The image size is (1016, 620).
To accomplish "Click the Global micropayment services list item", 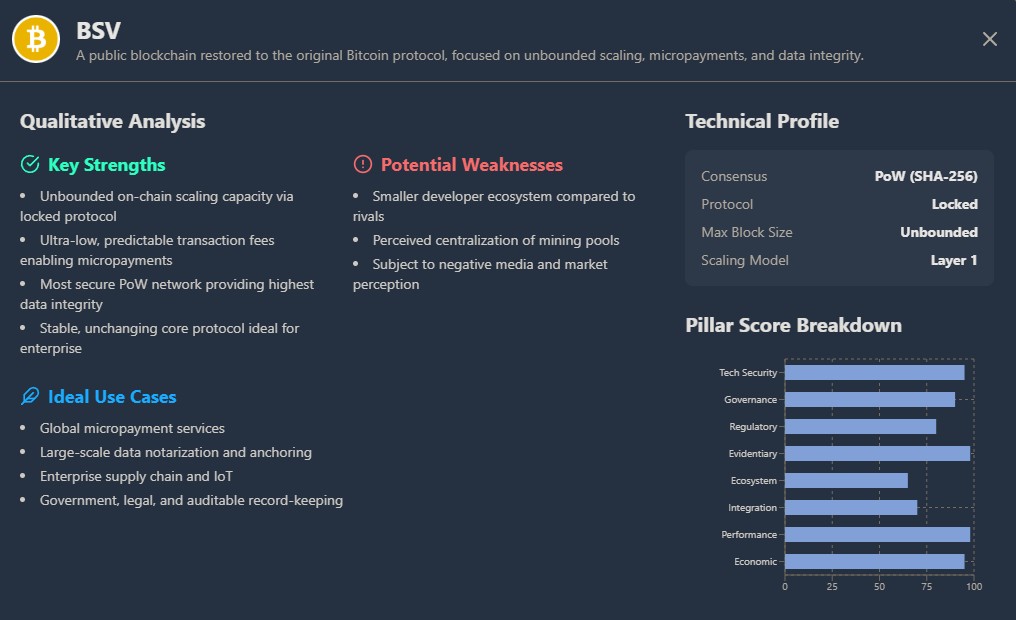I will 132,428.
